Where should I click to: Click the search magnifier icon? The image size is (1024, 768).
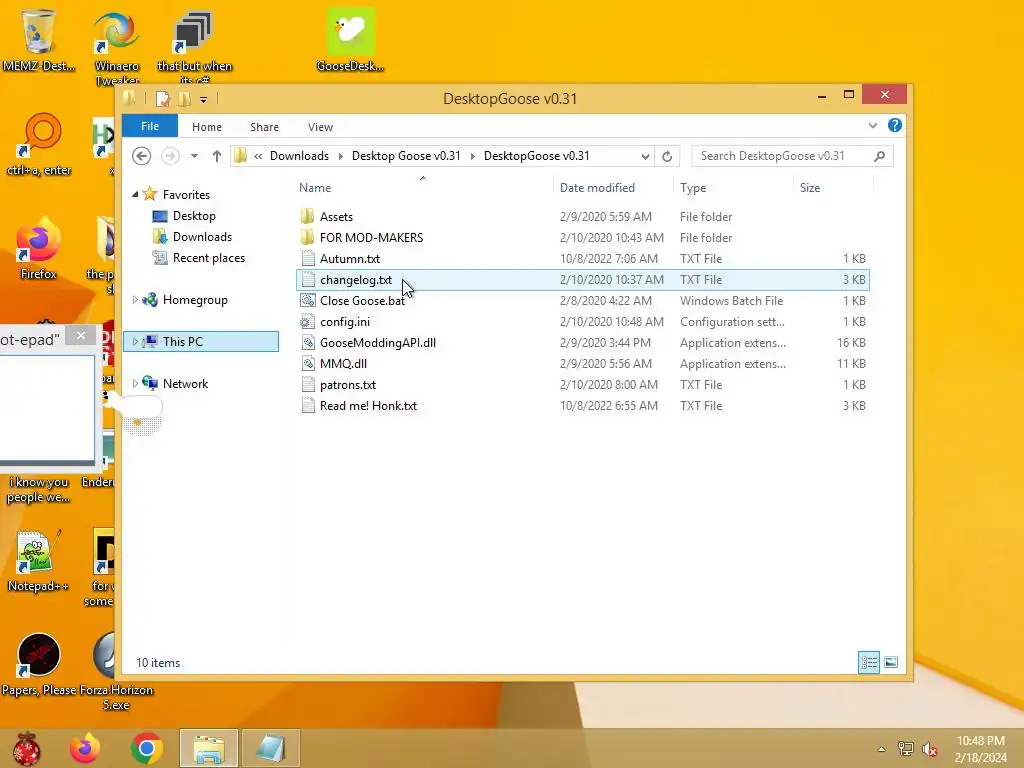pyautogui.click(x=880, y=156)
